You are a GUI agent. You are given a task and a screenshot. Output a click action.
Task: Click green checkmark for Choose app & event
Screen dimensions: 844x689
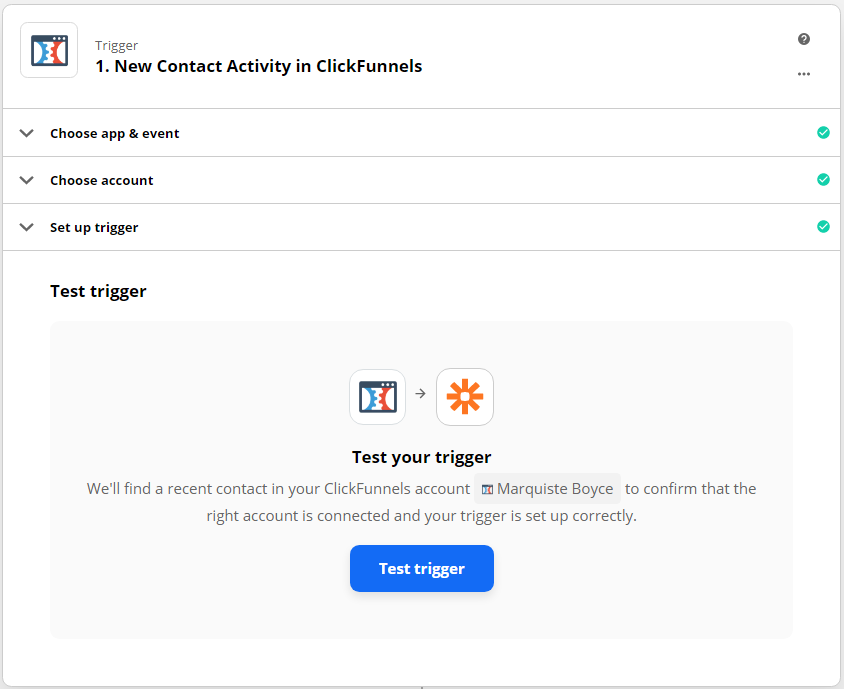[823, 132]
